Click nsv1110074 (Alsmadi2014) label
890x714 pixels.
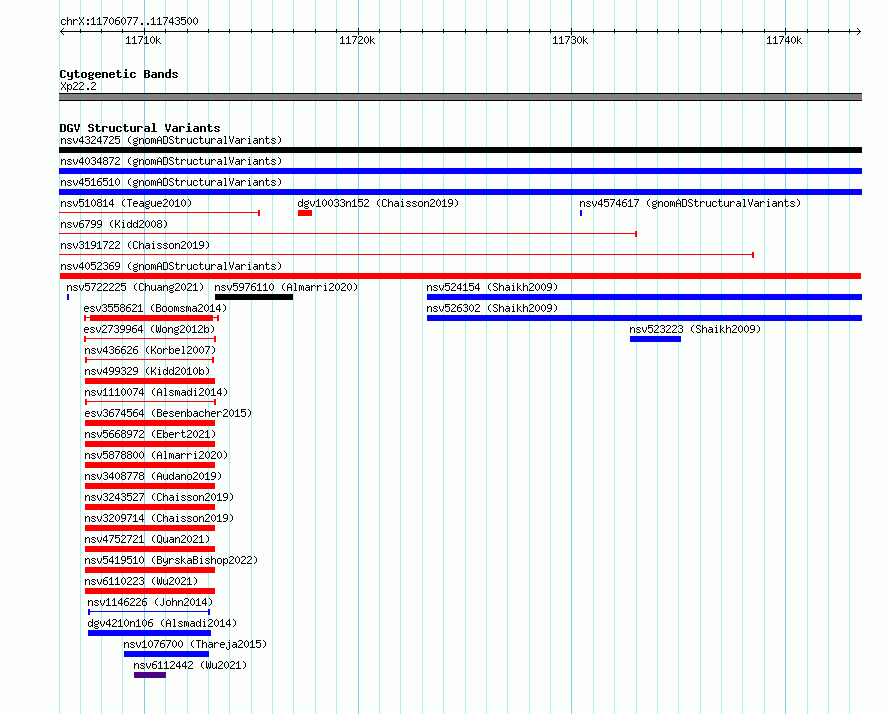point(156,392)
